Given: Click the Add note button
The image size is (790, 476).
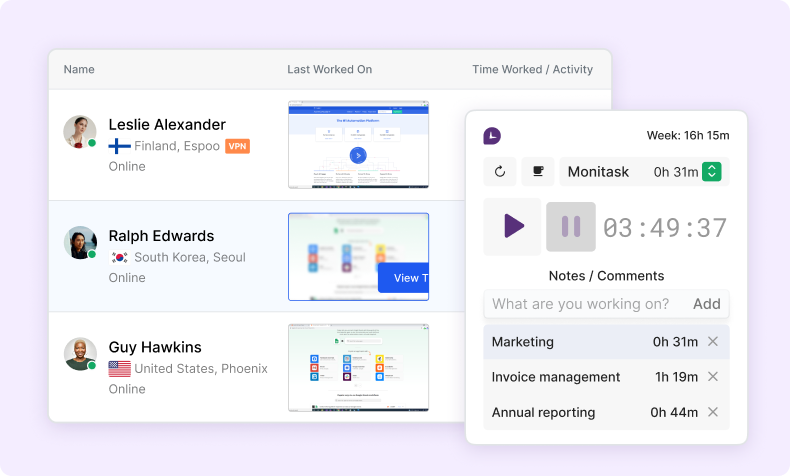Looking at the screenshot, I should tap(707, 304).
